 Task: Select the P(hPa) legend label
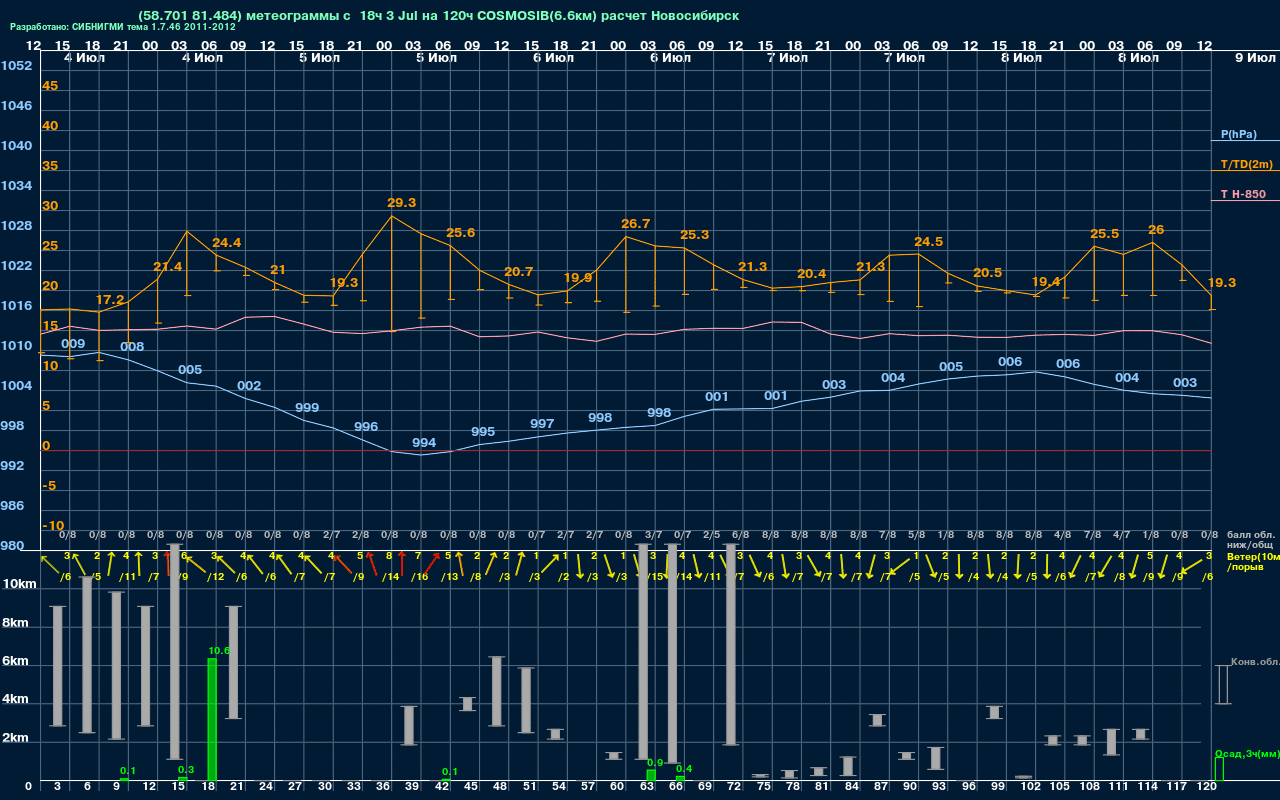(x=1239, y=134)
